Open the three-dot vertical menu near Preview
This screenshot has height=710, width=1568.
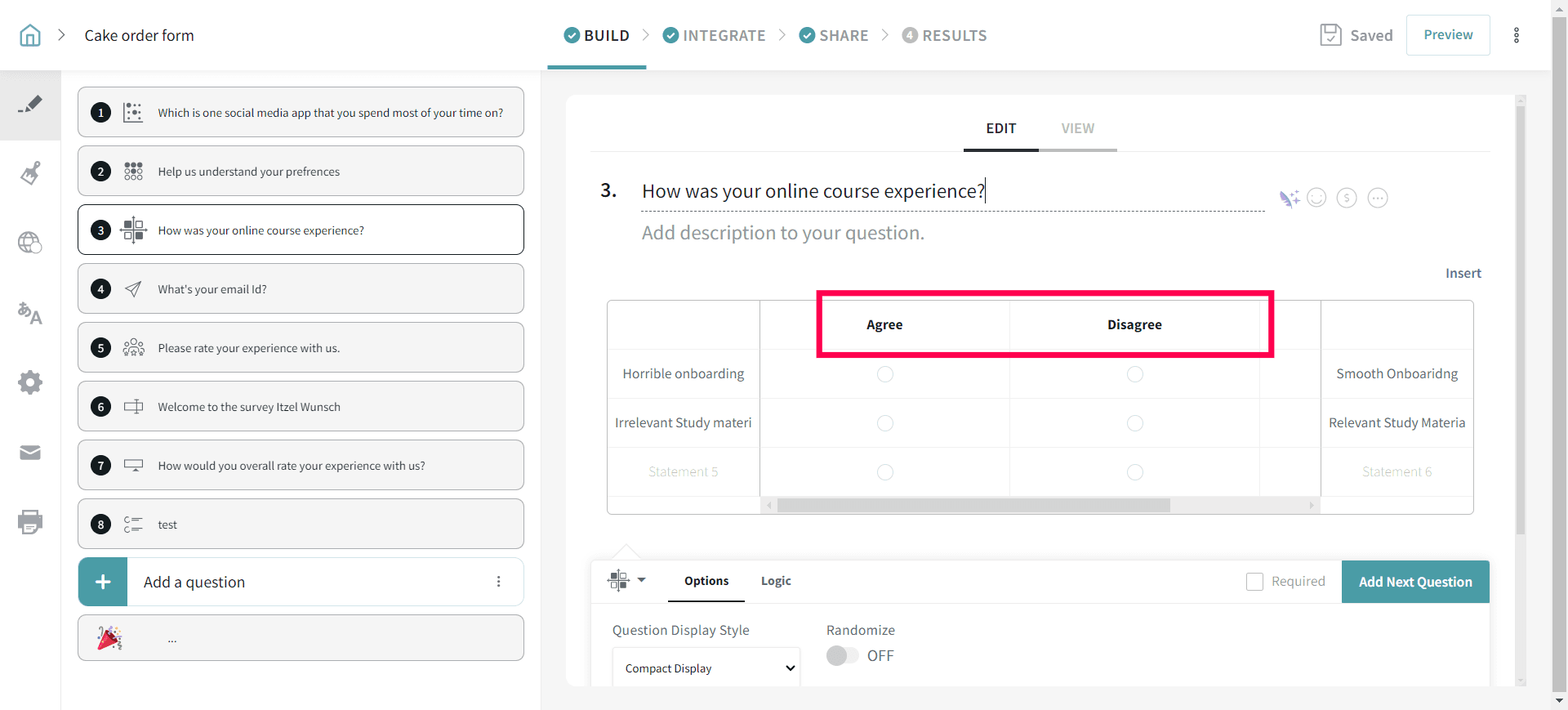point(1517,35)
